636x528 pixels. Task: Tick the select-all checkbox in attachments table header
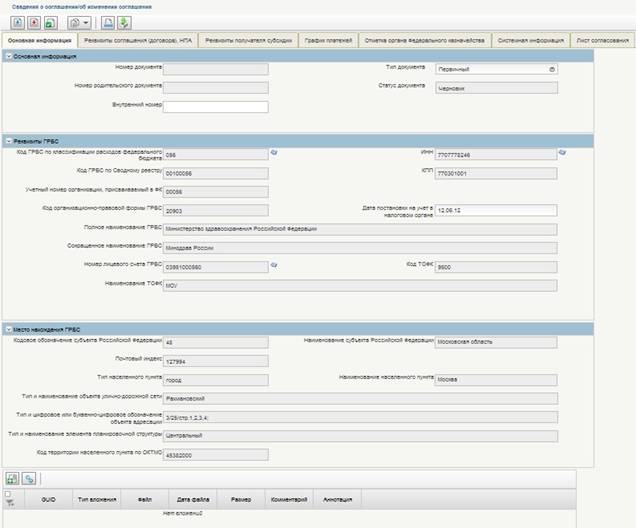[9, 494]
